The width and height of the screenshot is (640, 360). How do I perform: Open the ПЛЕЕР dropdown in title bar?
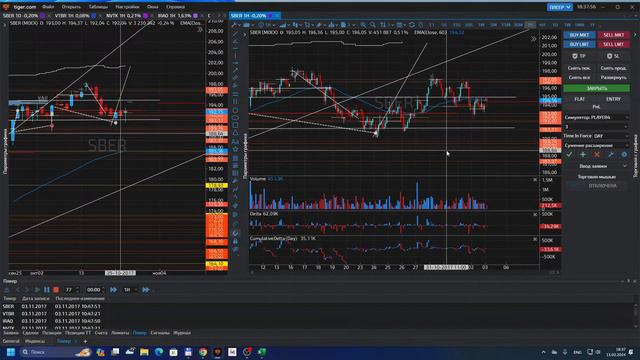click(x=559, y=7)
